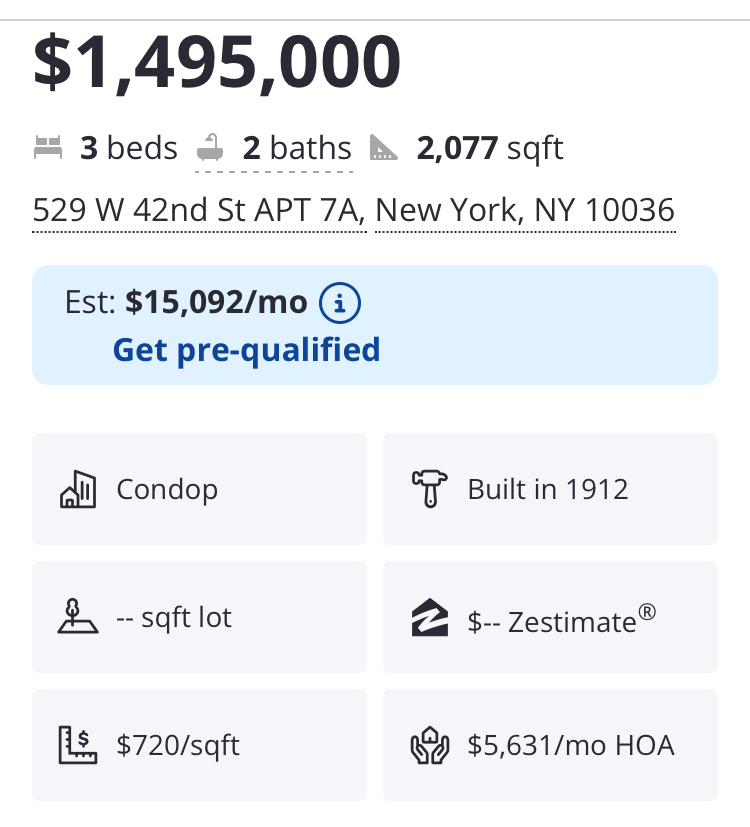Click the underlined 2 baths text

click(x=297, y=149)
